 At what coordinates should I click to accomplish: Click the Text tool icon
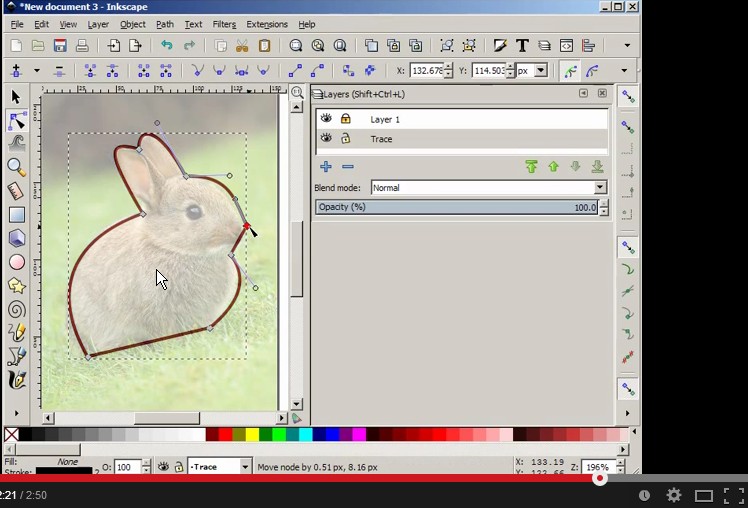point(522,45)
